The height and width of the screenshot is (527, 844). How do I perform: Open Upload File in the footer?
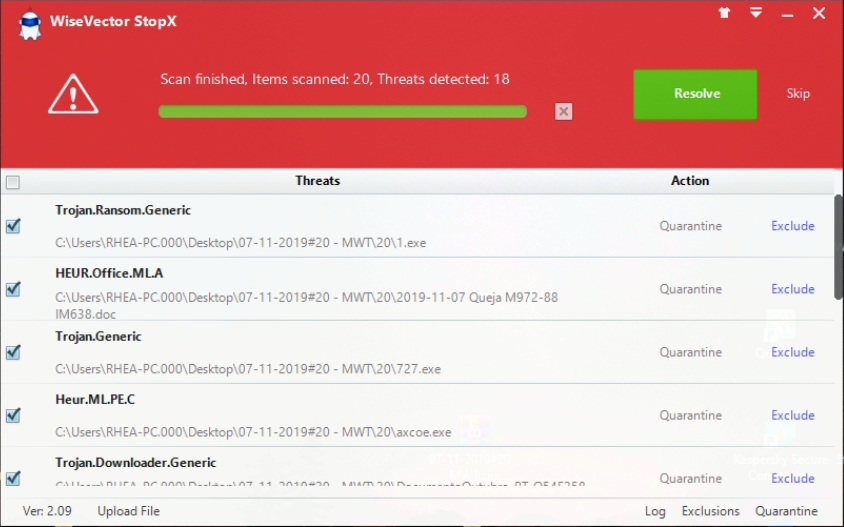point(128,511)
